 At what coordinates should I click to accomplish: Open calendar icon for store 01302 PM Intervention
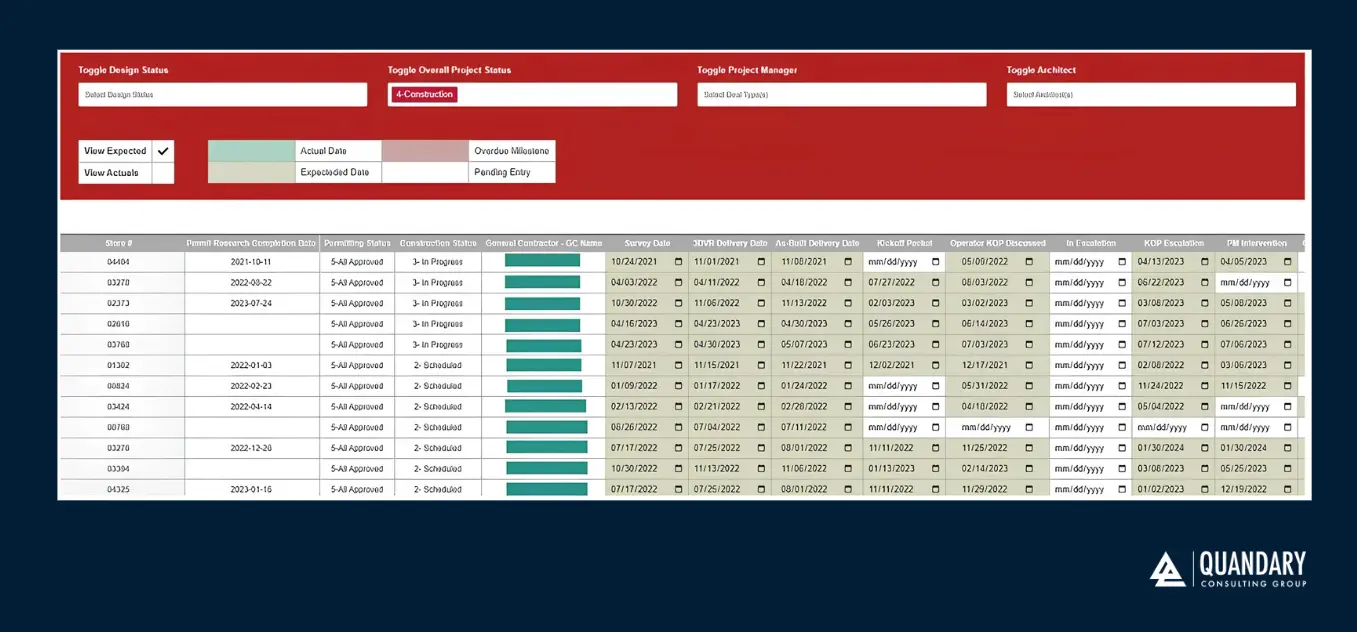click(x=1287, y=365)
